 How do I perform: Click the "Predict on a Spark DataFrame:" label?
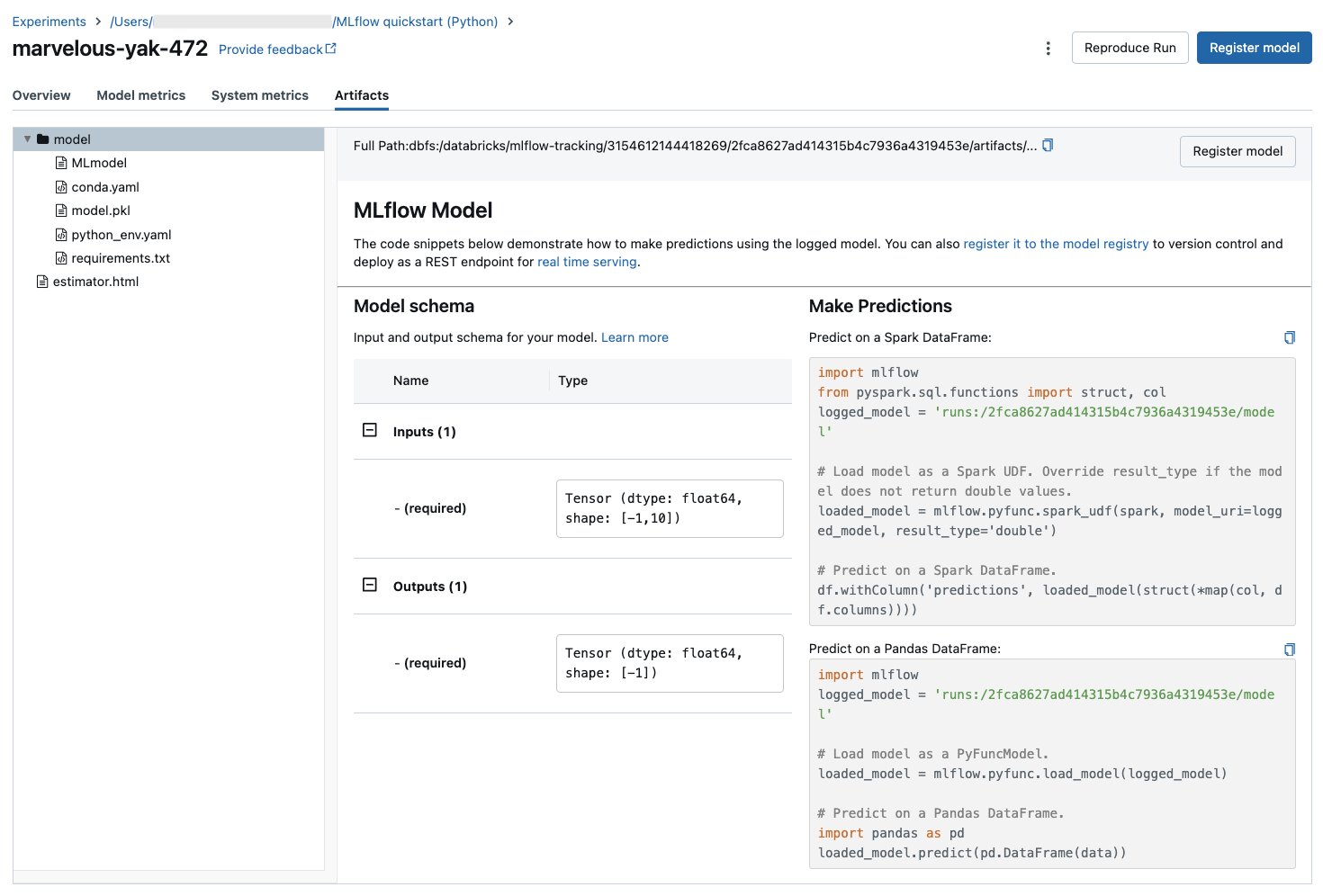[900, 337]
